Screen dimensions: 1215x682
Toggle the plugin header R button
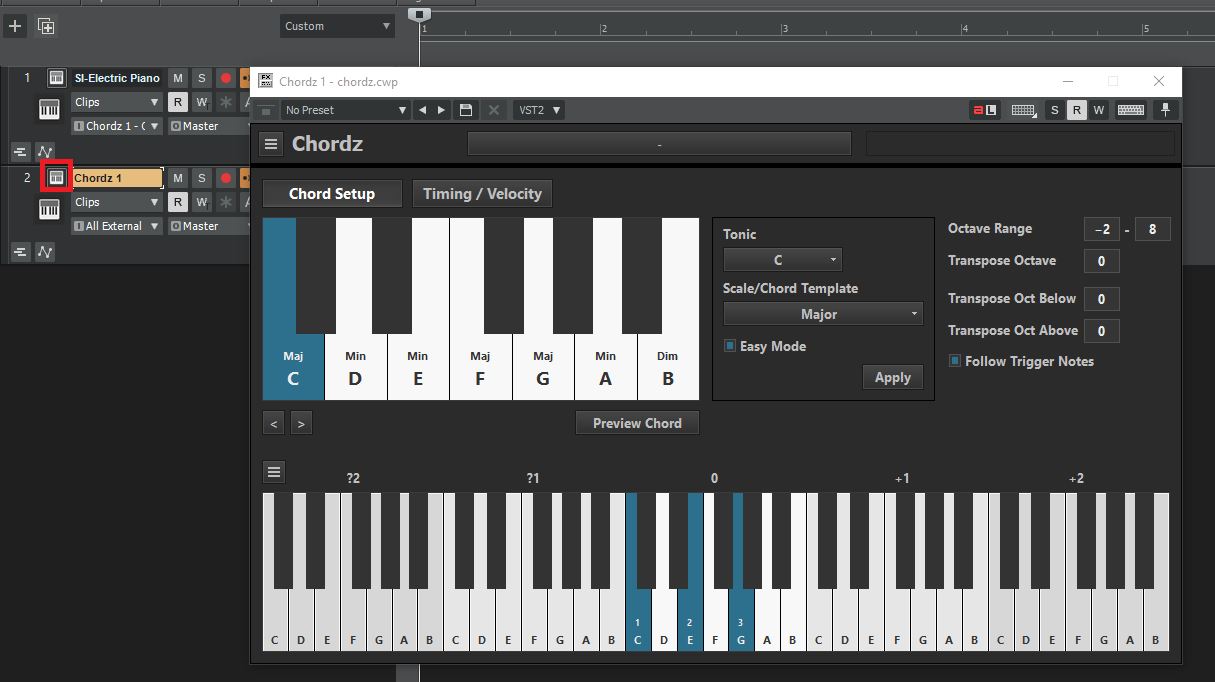click(x=1076, y=110)
